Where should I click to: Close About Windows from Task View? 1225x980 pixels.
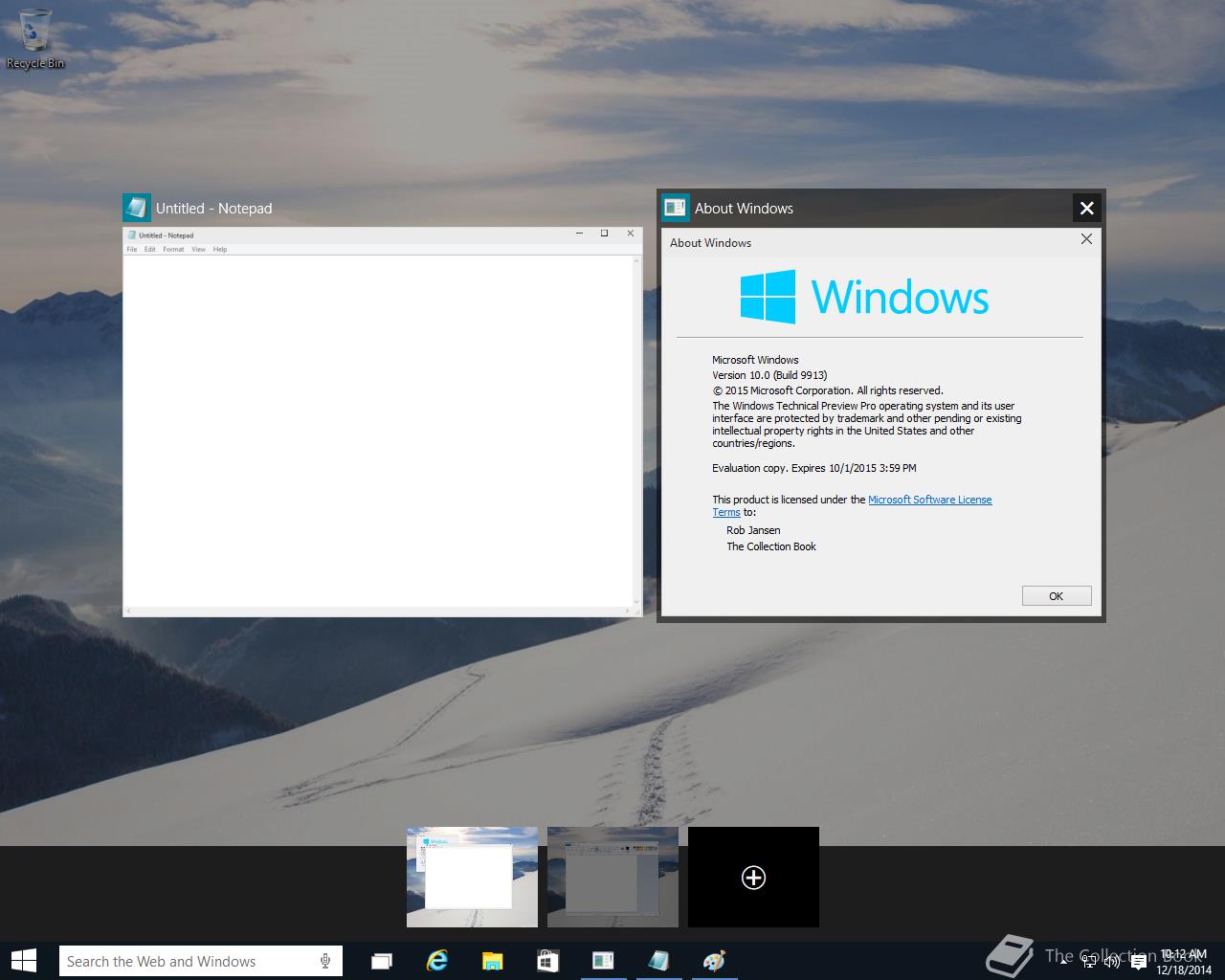coord(1086,208)
